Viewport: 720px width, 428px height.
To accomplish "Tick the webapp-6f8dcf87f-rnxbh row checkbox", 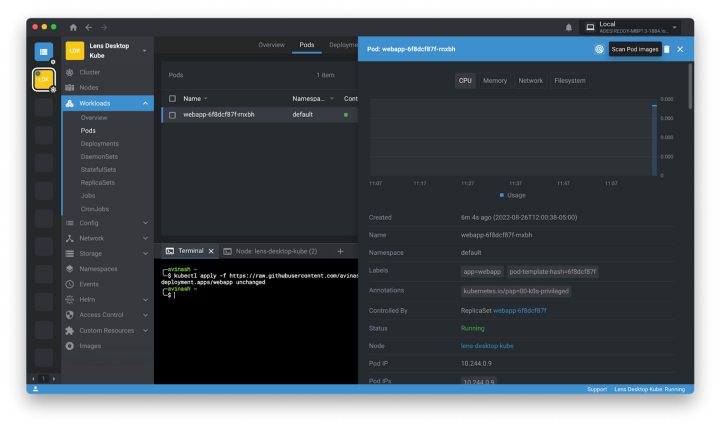I will coord(172,115).
